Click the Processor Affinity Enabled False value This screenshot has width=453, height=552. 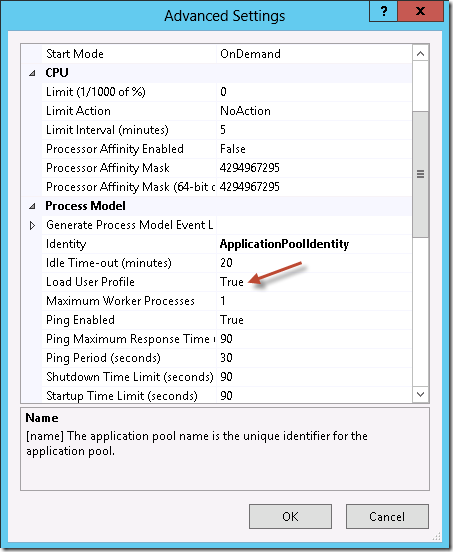click(x=233, y=149)
